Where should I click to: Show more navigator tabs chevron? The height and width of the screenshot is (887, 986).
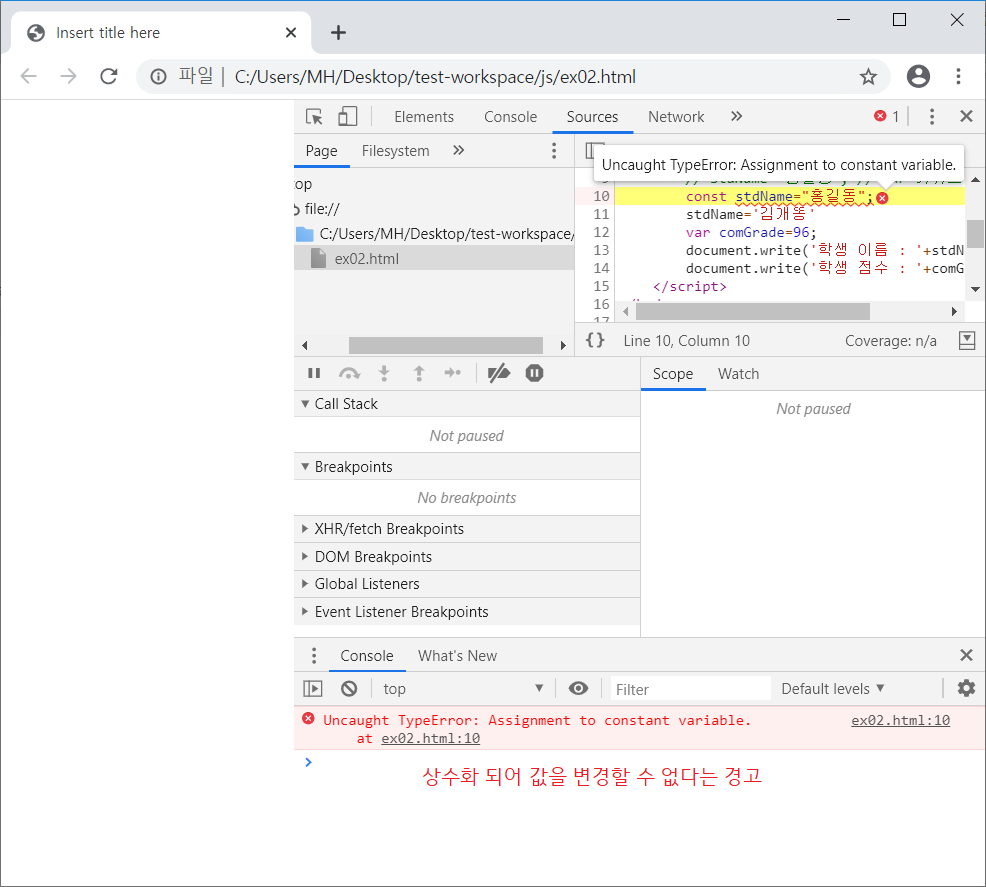[458, 150]
